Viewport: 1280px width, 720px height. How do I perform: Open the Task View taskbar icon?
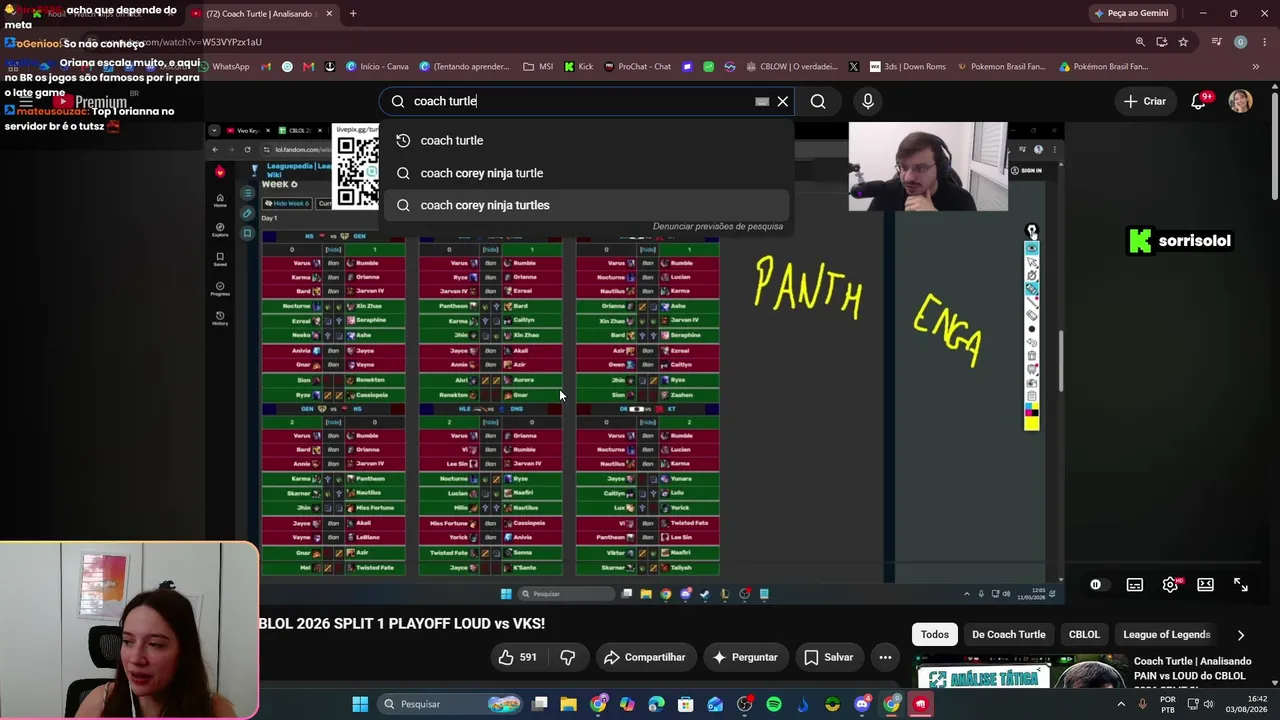pos(539,704)
